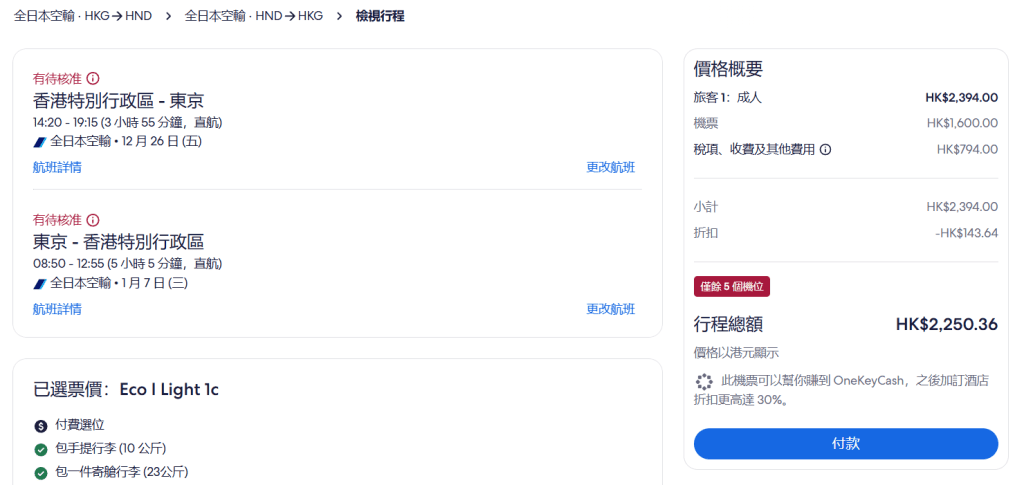The height and width of the screenshot is (485, 1024).
Task: Click the 僅餘 5 個機位 red badge
Action: [732, 287]
